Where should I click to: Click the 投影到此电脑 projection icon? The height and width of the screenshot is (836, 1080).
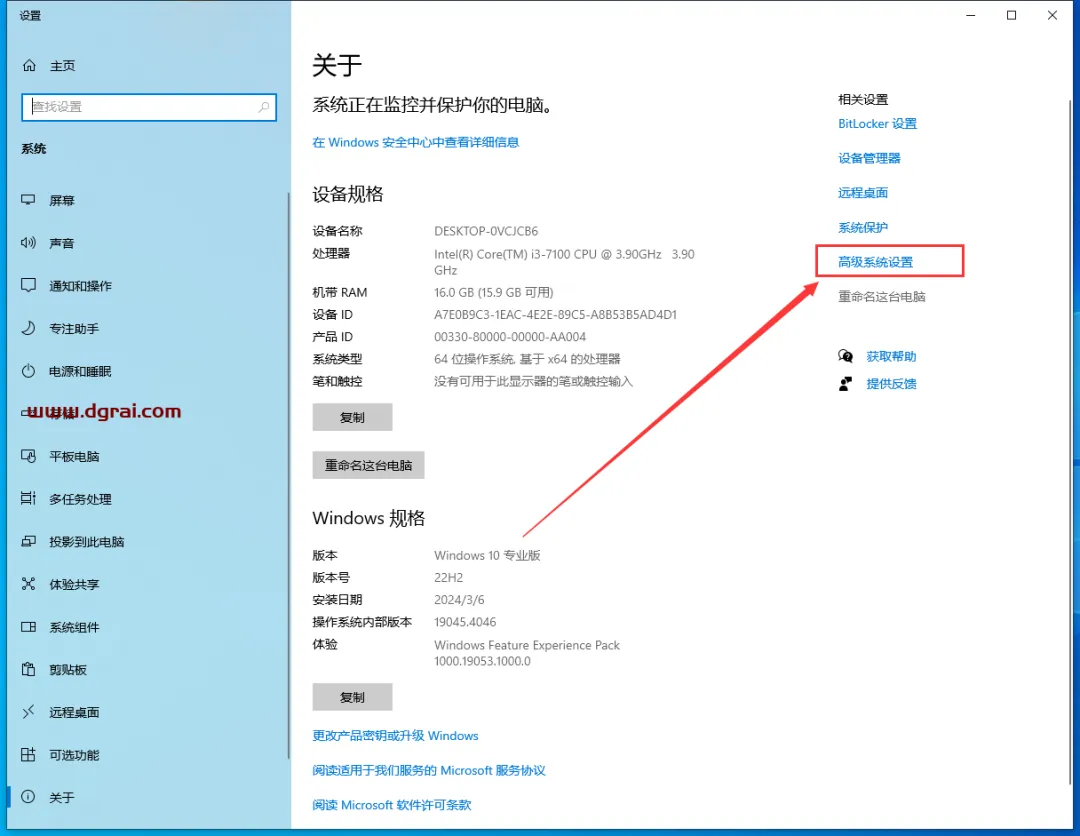(x=28, y=541)
